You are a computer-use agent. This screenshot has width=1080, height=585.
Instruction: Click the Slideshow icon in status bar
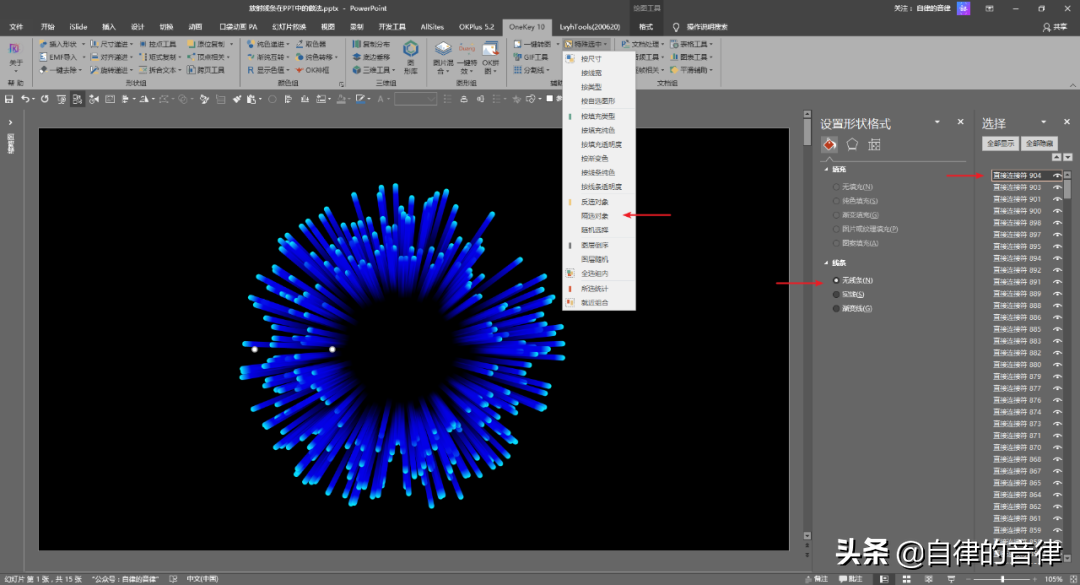[951, 579]
